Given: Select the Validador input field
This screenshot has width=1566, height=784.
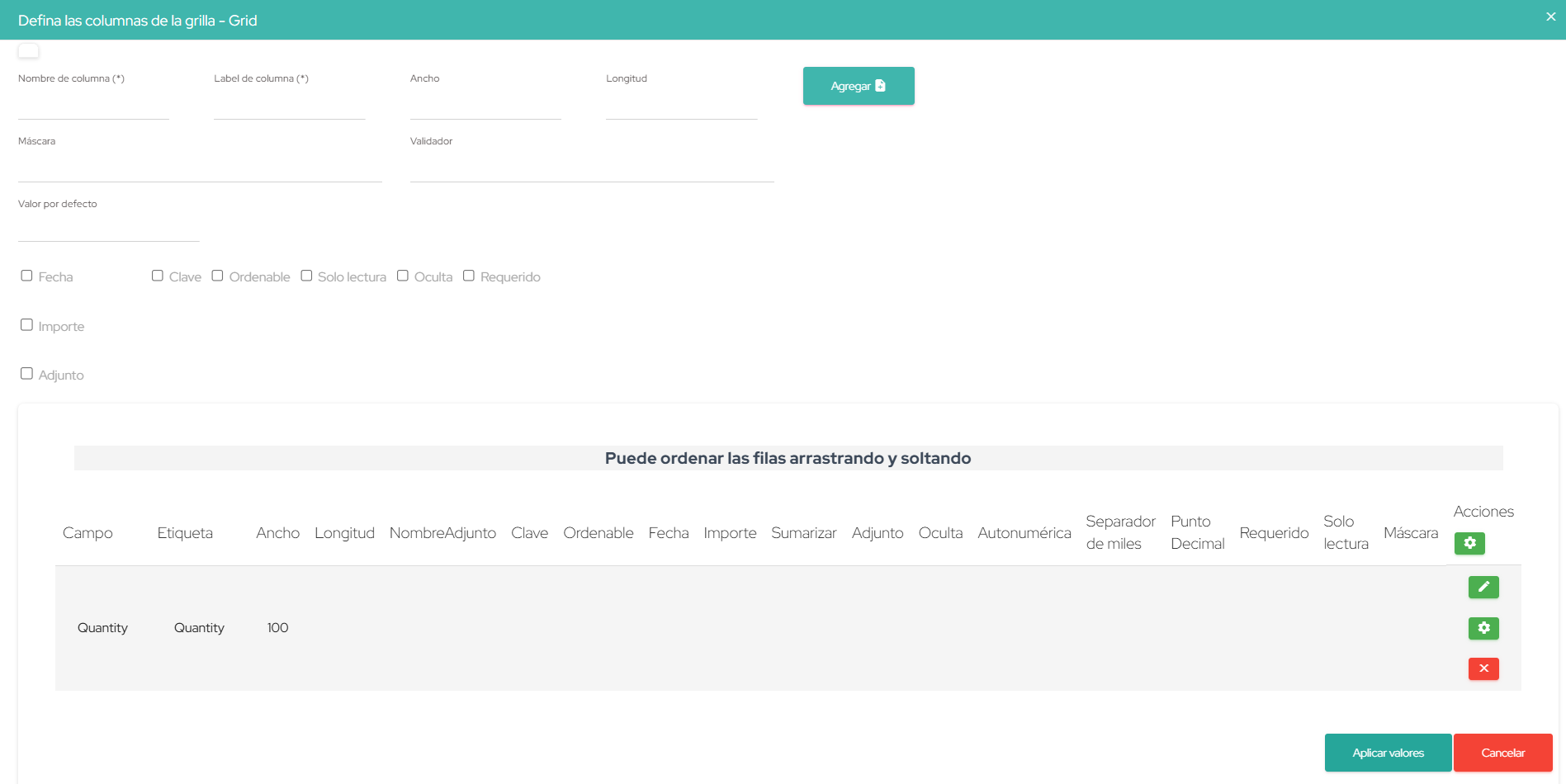Looking at the screenshot, I should coord(591,170).
